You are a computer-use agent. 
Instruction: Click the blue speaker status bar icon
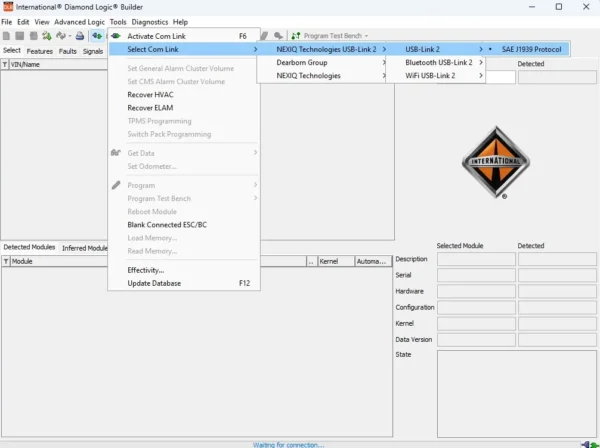tap(585, 445)
